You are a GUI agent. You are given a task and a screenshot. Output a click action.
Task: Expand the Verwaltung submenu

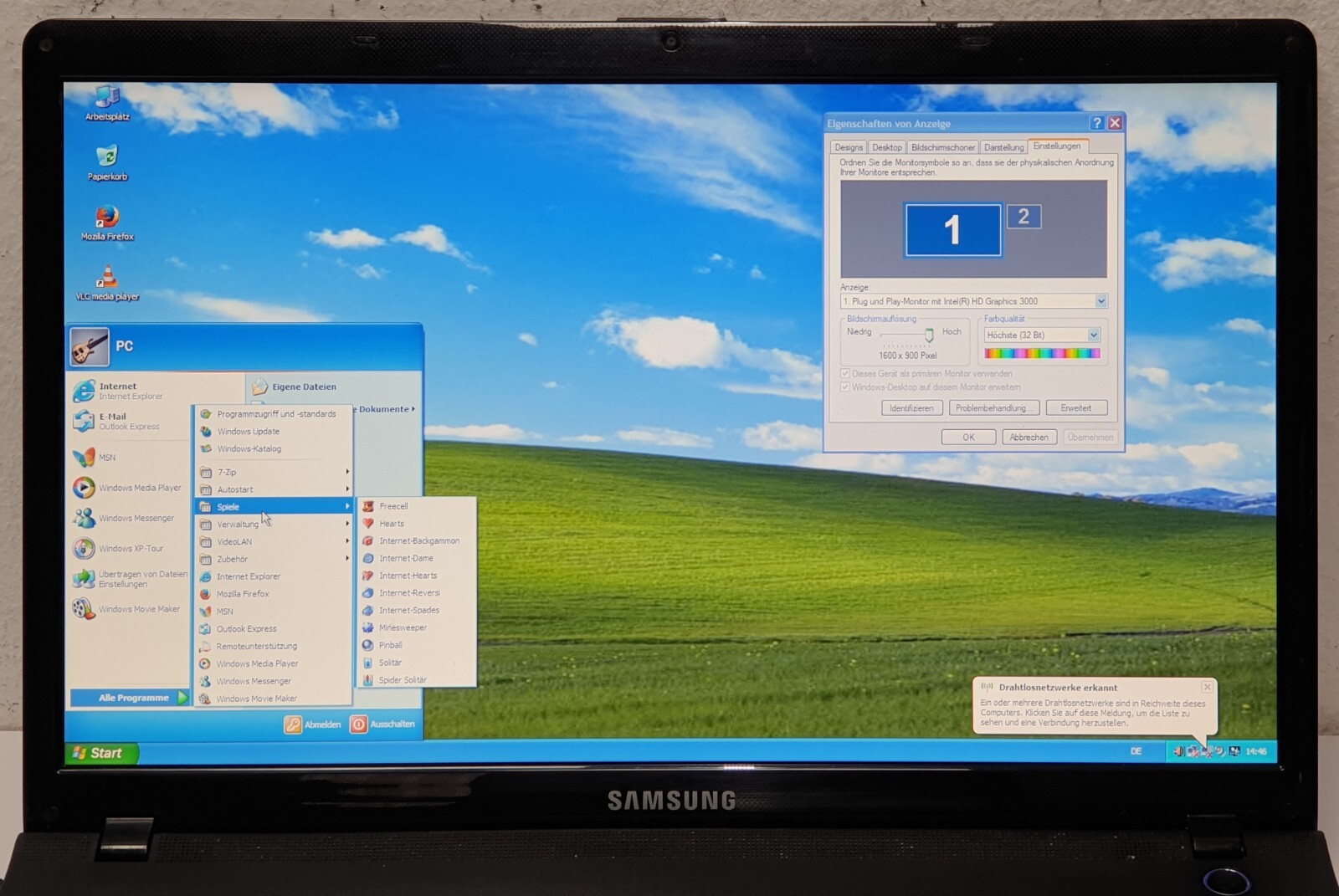(x=274, y=525)
